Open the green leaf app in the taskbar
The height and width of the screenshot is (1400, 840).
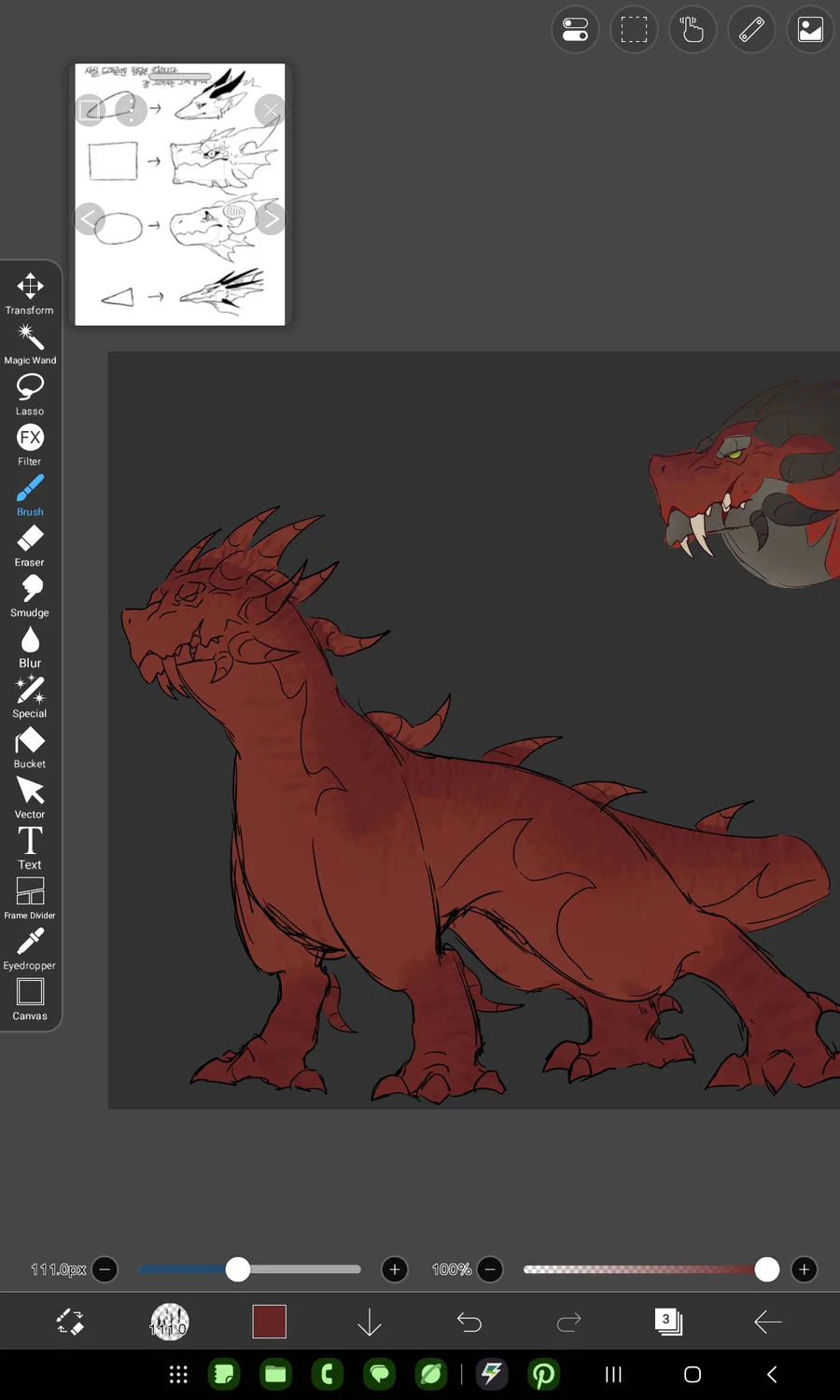pos(430,1374)
